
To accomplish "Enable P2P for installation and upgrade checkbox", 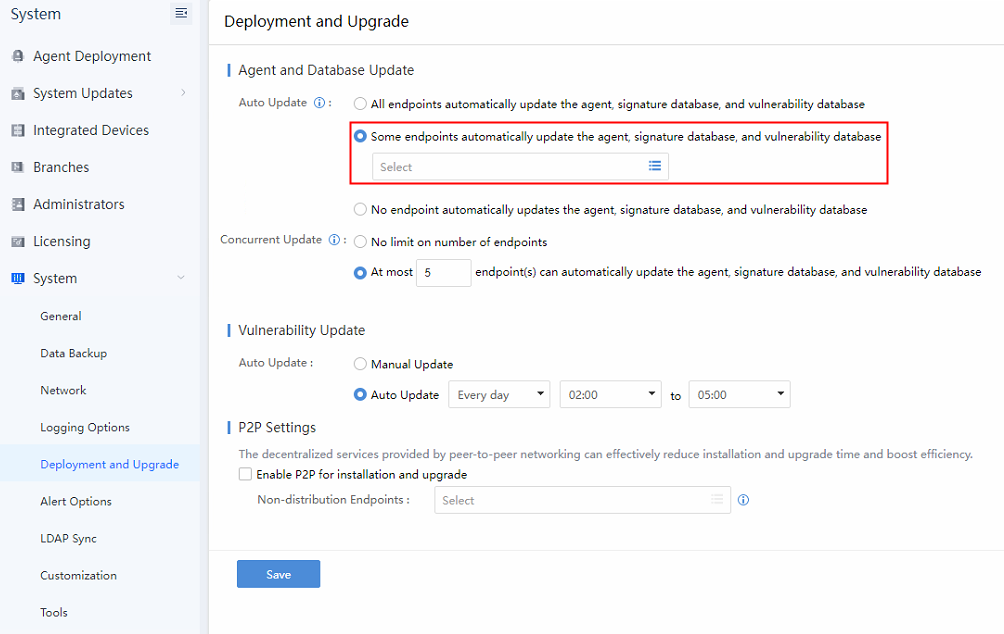I will click(x=246, y=475).
